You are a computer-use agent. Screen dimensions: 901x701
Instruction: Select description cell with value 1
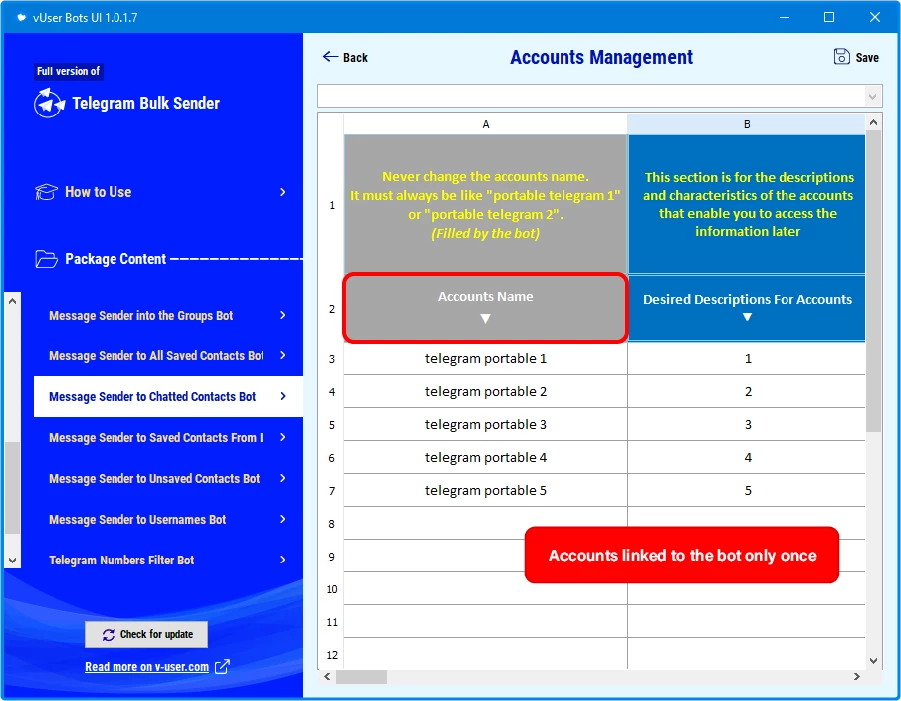click(x=746, y=359)
